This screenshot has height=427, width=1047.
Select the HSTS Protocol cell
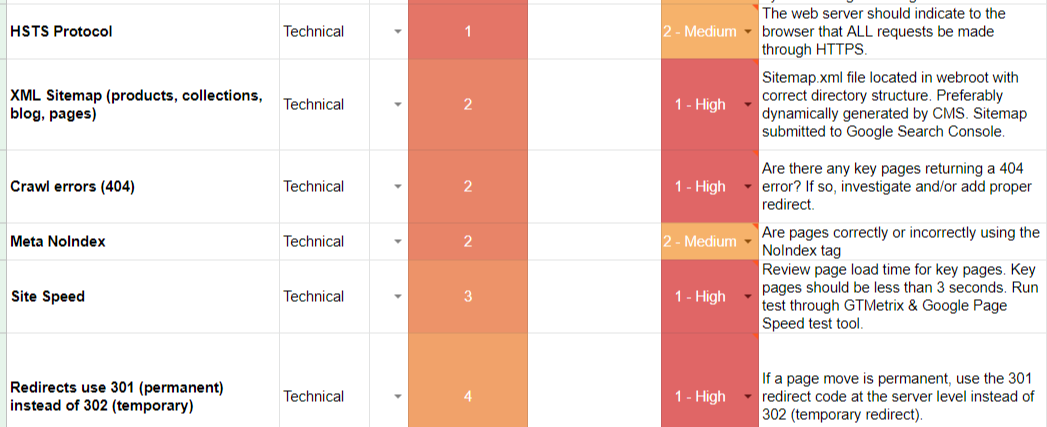tap(140, 32)
